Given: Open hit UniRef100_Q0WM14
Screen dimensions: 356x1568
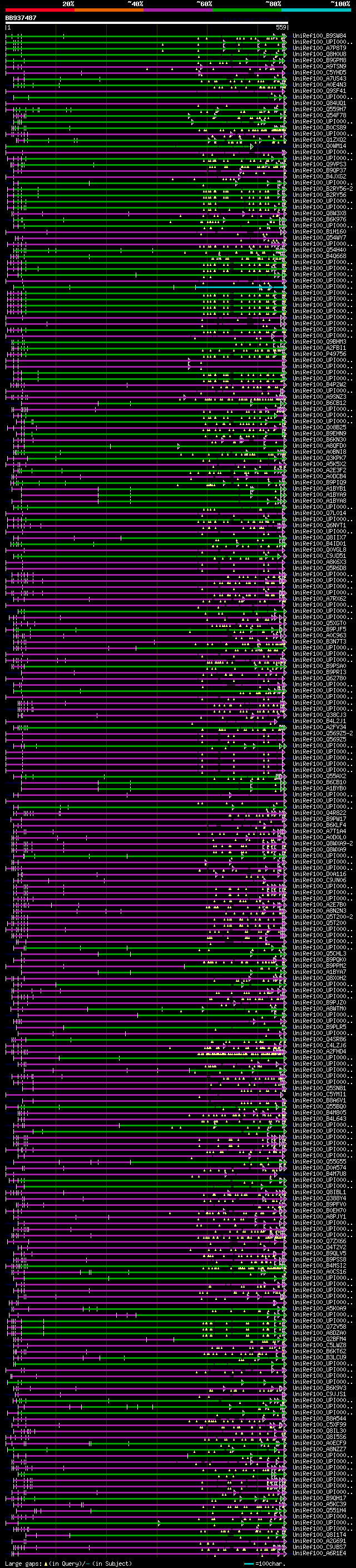Looking at the screenshot, I should (319, 146).
